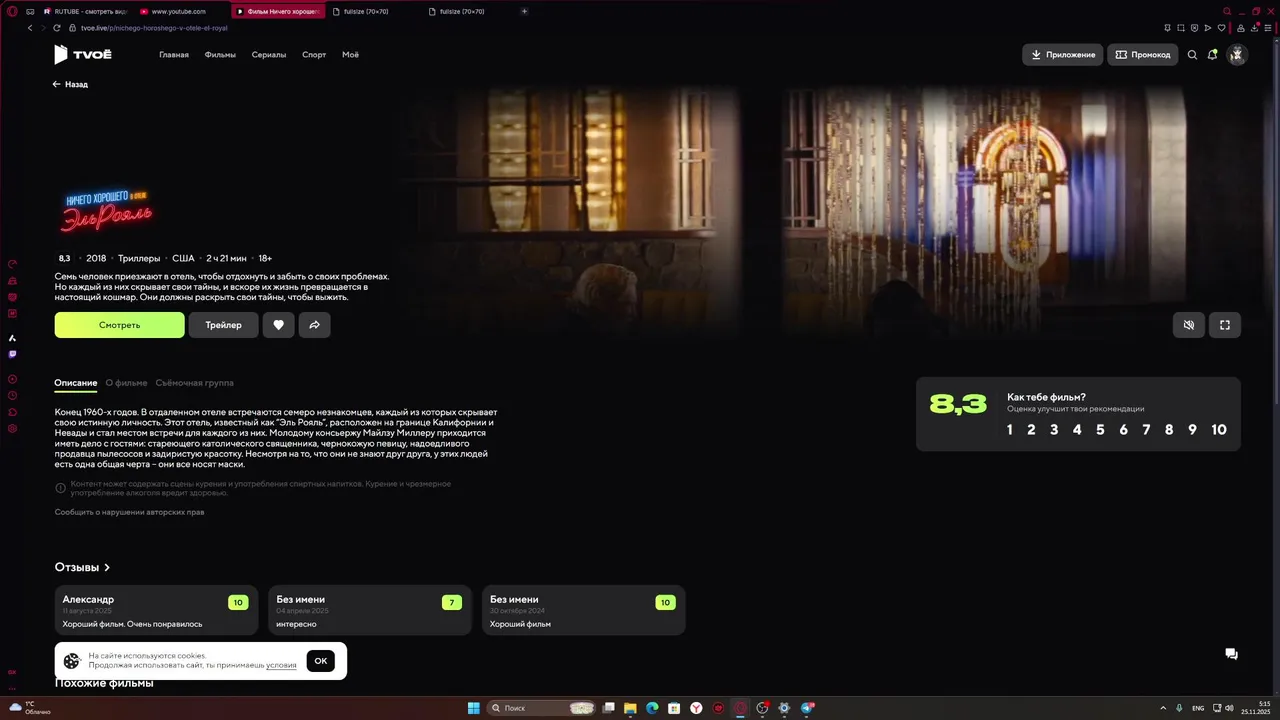Go back via Назад link
The width and height of the screenshot is (1280, 720).
[x=71, y=85]
